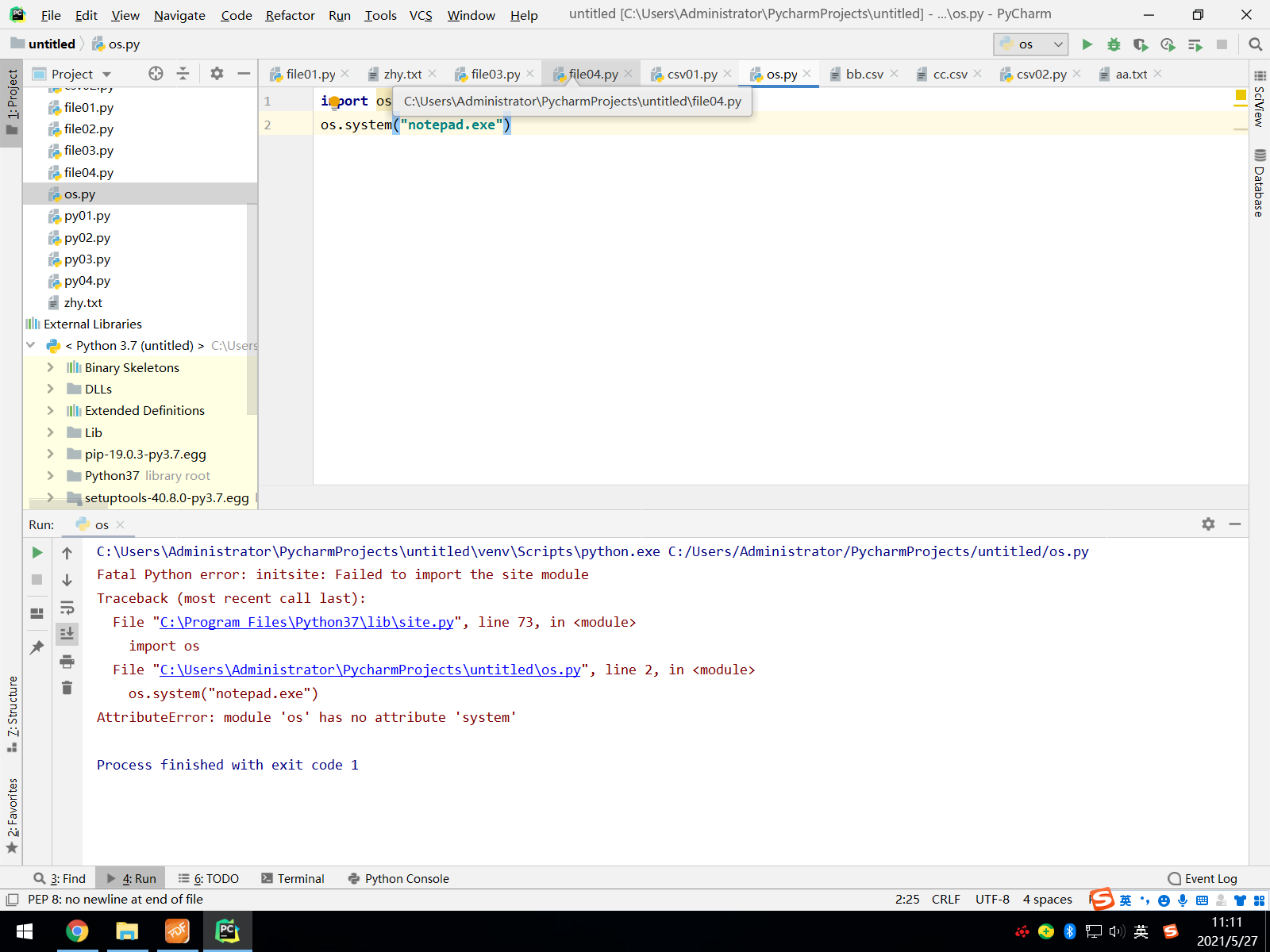The height and width of the screenshot is (952, 1270).
Task: Open Chrome from the Windows taskbar
Action: [77, 931]
